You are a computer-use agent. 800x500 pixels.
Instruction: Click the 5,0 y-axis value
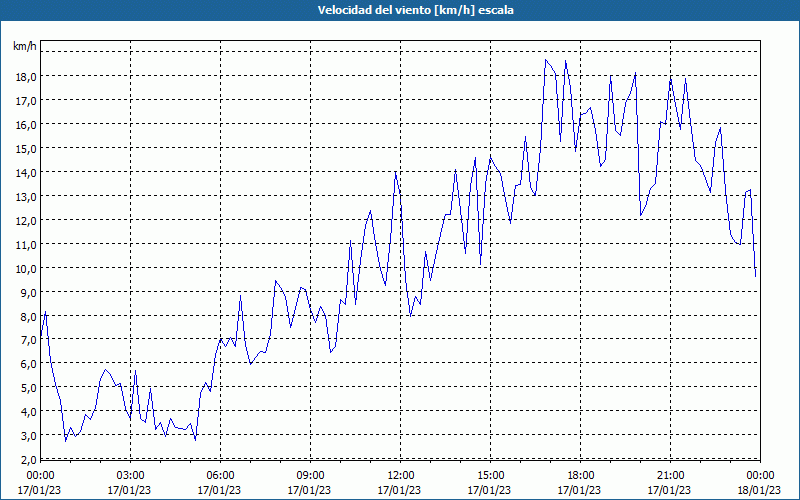point(28,387)
